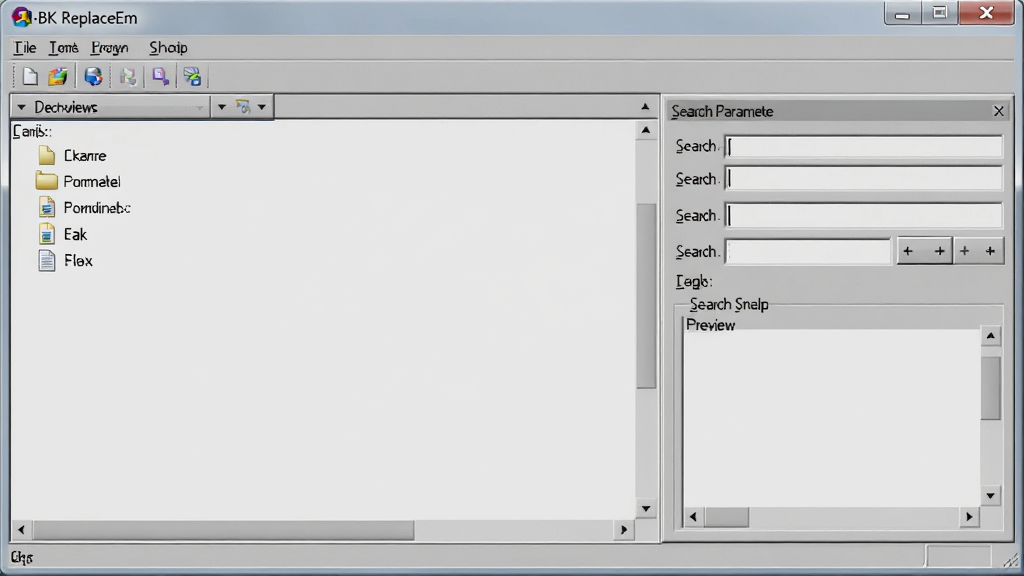Click the purple magnifier search toolbar icon
1024x576 pixels.
(x=160, y=76)
